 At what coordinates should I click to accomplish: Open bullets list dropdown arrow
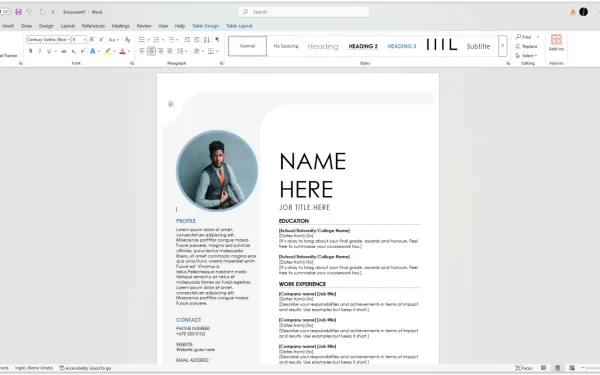[x=148, y=40]
